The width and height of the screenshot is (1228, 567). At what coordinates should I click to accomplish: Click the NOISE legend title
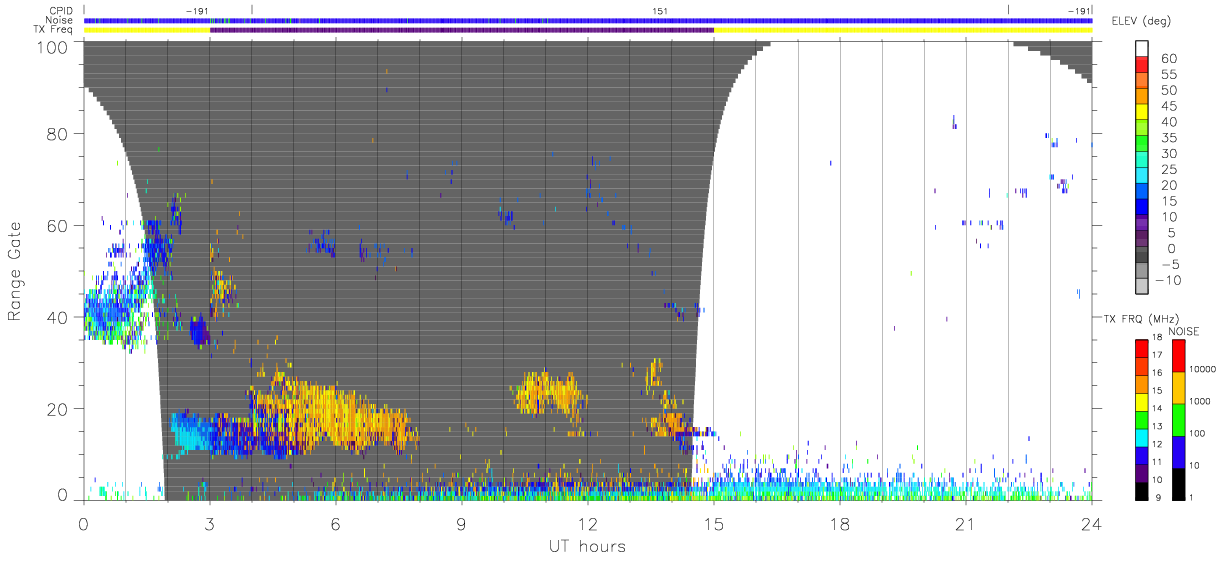pos(1183,331)
